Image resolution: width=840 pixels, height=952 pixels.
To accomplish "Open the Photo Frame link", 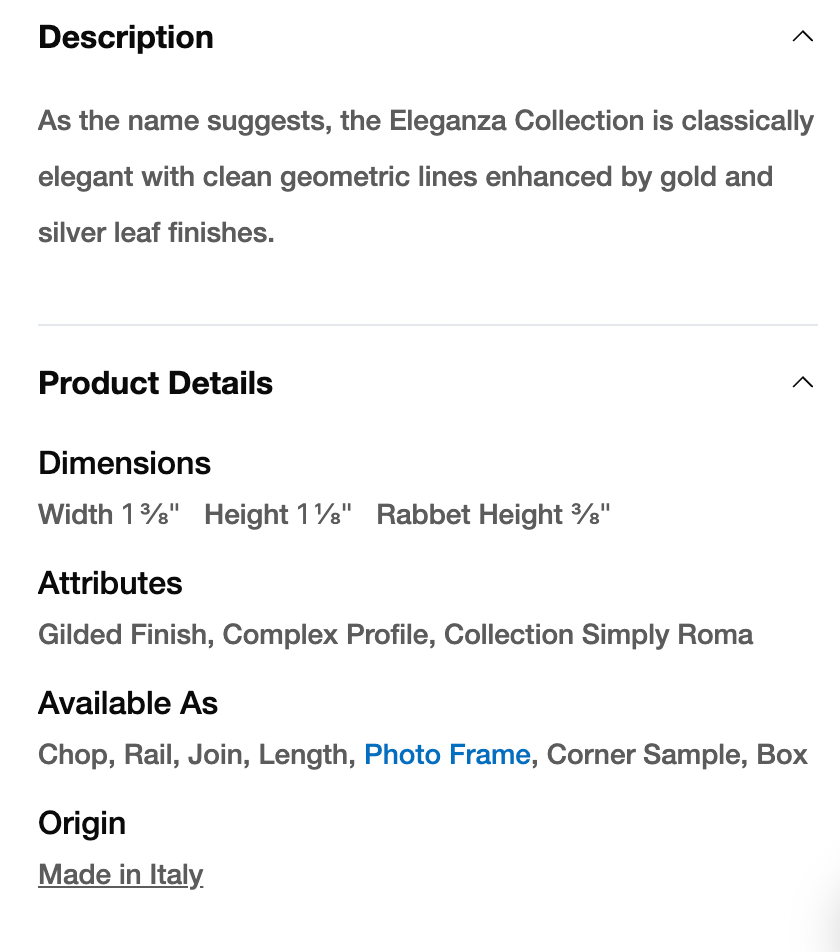I will (x=447, y=754).
